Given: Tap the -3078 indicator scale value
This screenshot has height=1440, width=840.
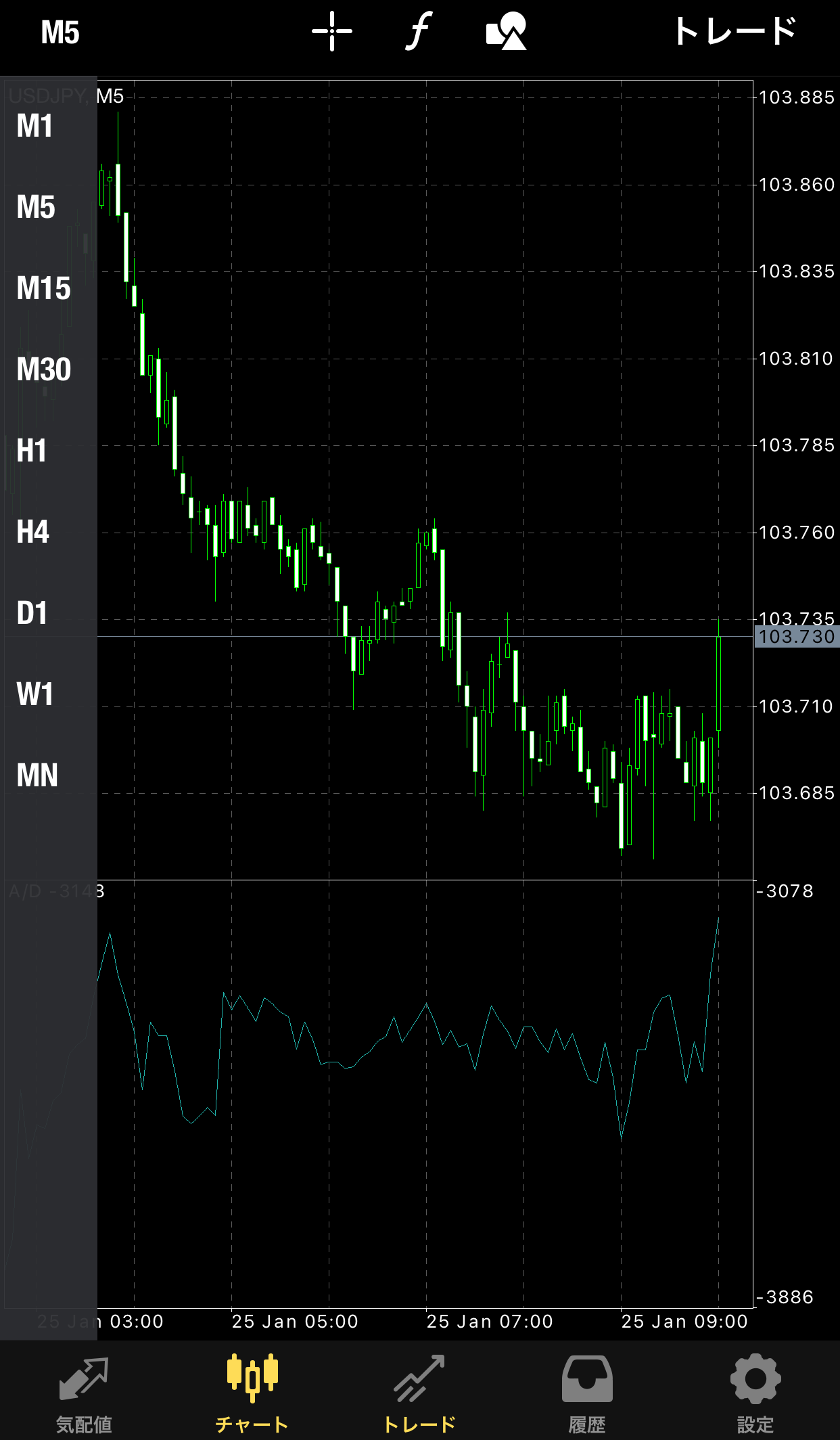Looking at the screenshot, I should pos(785,891).
